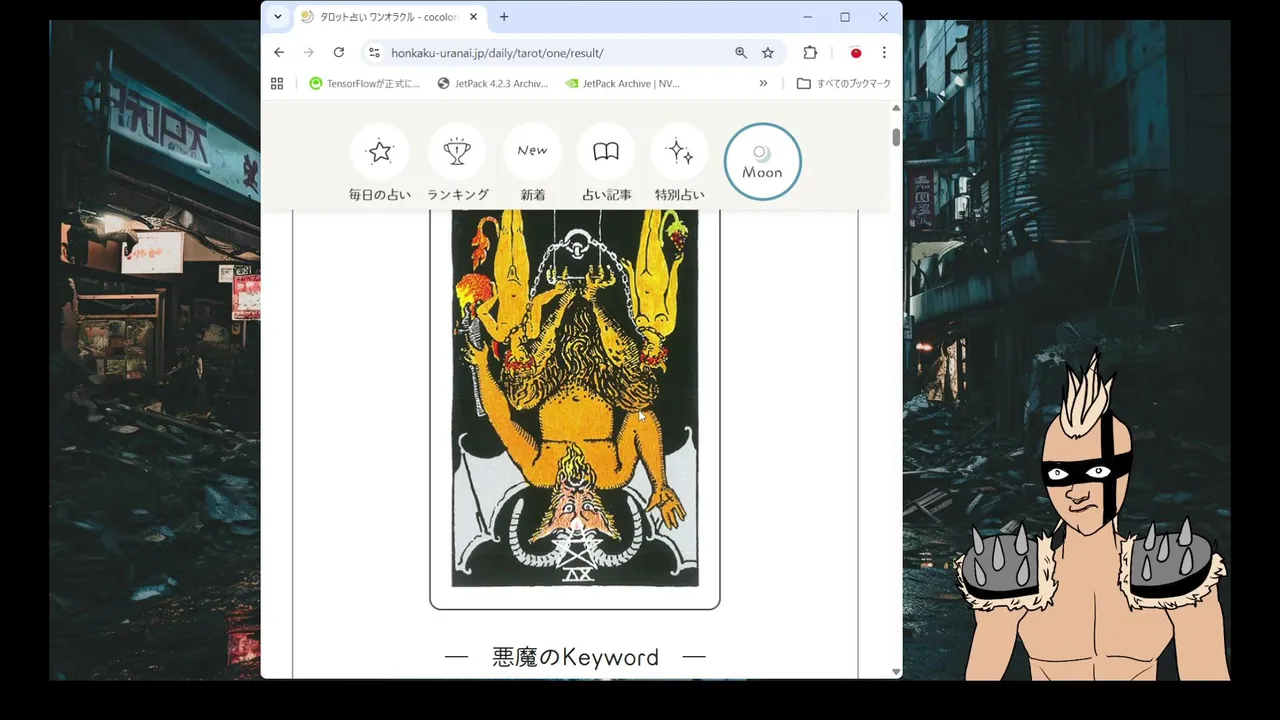The image size is (1280, 720).
Task: Open the zoom magnifier icon in address bar
Action: [x=741, y=53]
